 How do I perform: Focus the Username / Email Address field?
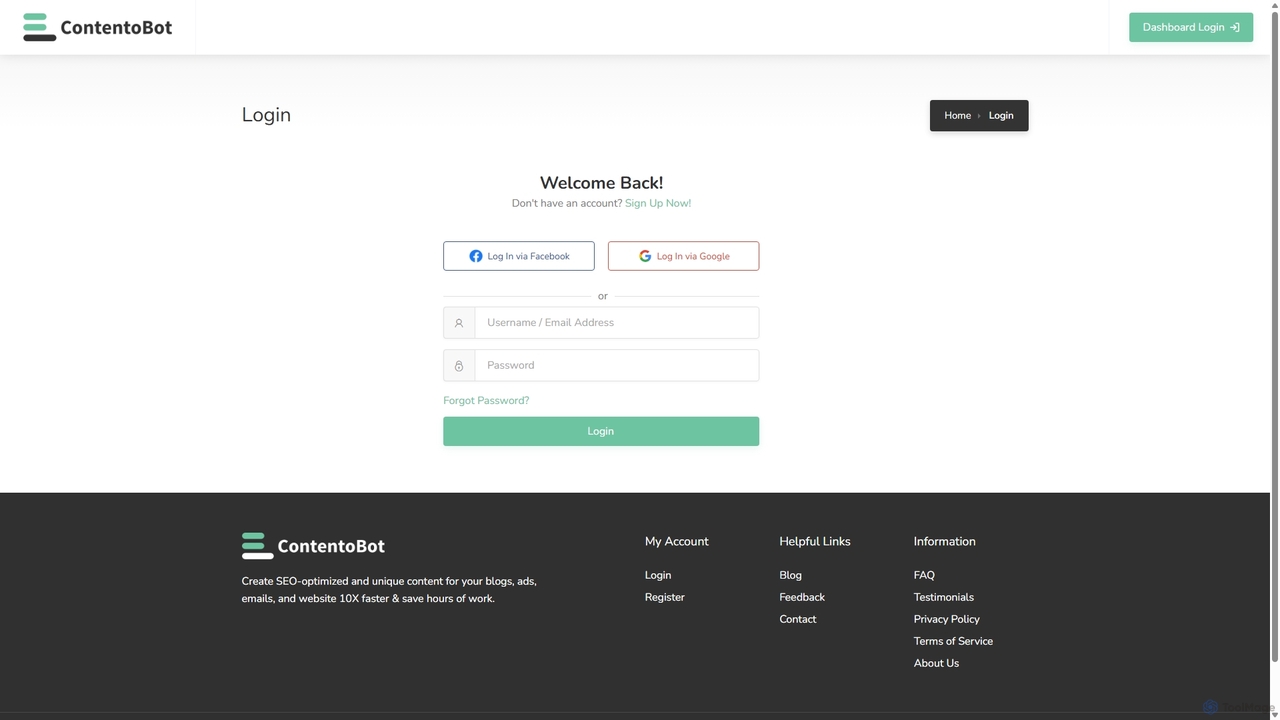[x=616, y=323]
